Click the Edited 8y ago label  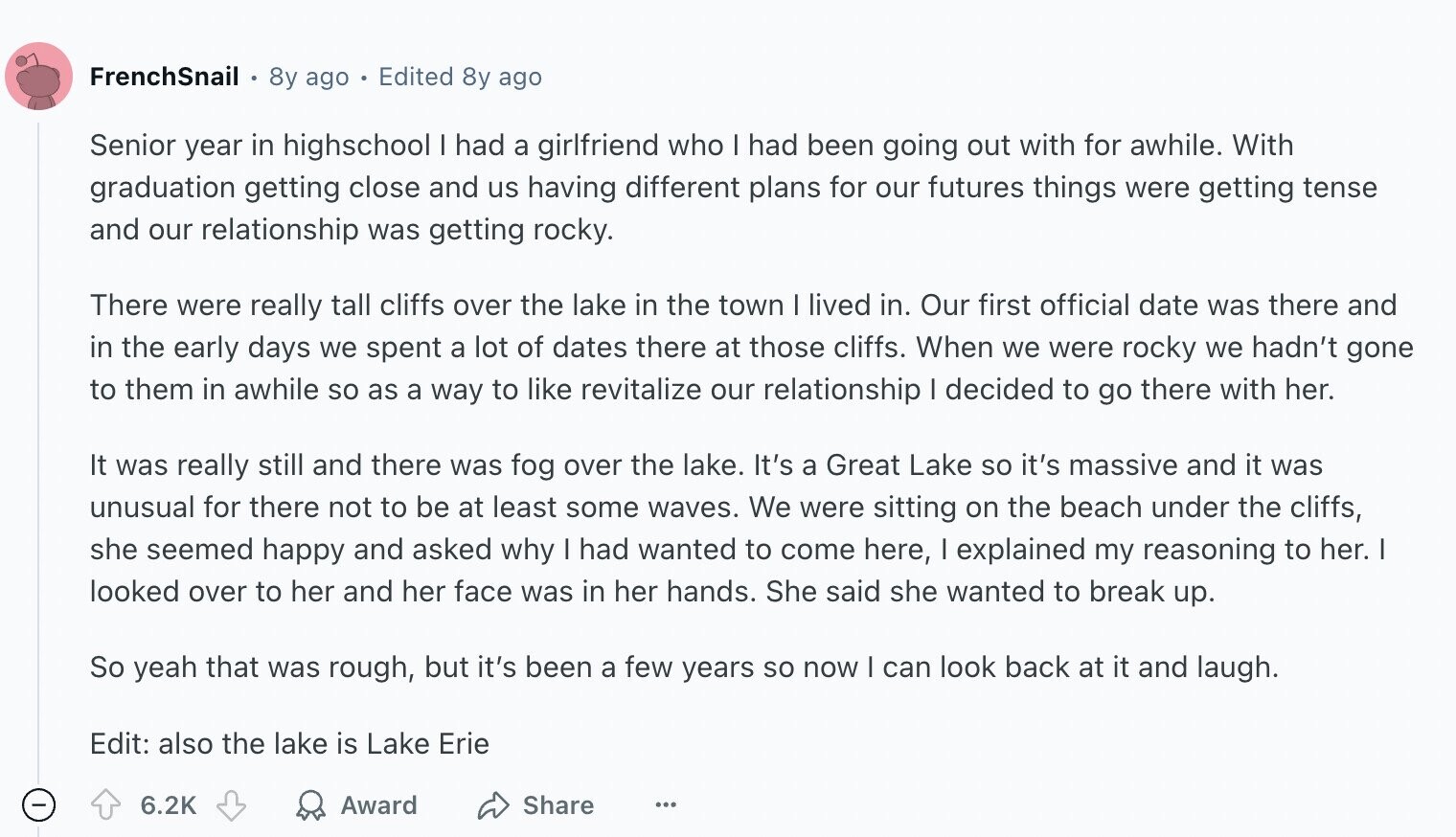coord(460,77)
